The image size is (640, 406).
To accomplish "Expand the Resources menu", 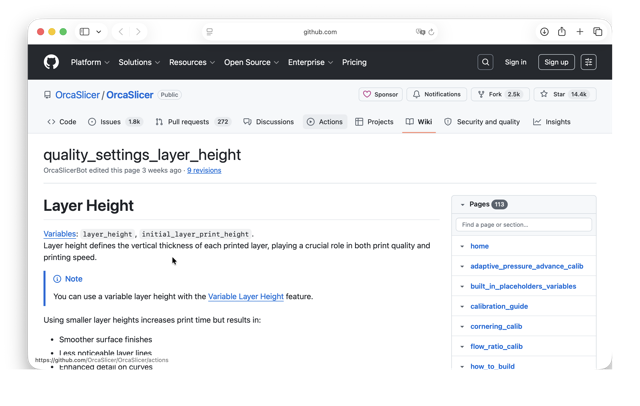I will pyautogui.click(x=192, y=62).
